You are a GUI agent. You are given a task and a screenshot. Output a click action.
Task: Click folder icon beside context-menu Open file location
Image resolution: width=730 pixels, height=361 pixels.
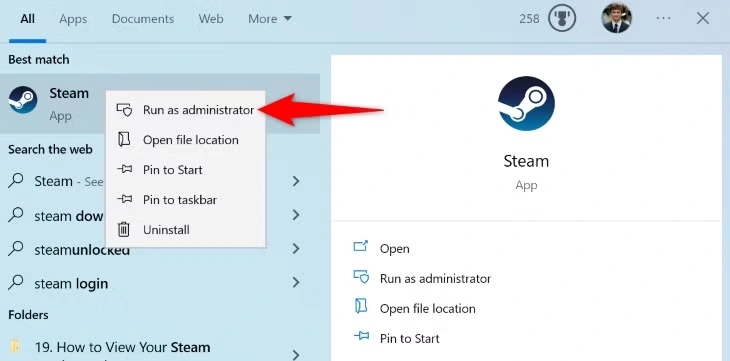point(124,140)
